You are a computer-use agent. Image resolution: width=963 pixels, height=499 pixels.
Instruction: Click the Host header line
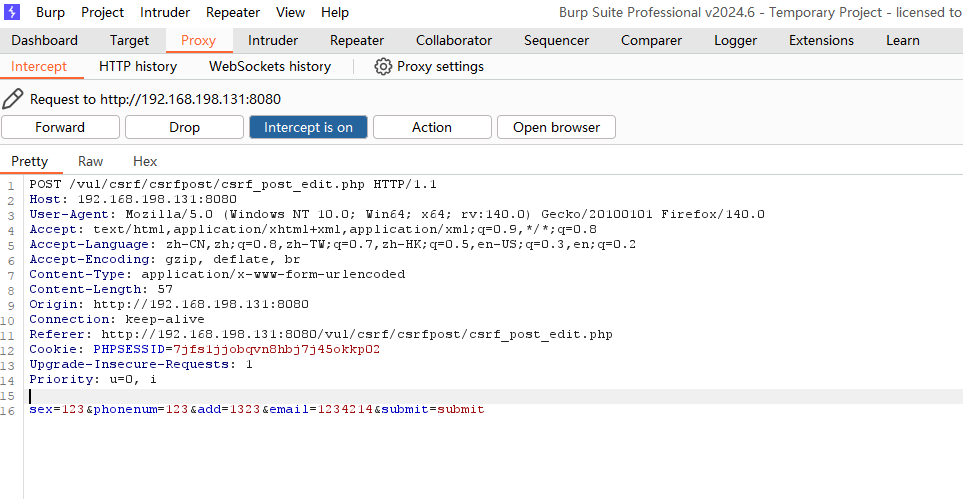tap(133, 199)
